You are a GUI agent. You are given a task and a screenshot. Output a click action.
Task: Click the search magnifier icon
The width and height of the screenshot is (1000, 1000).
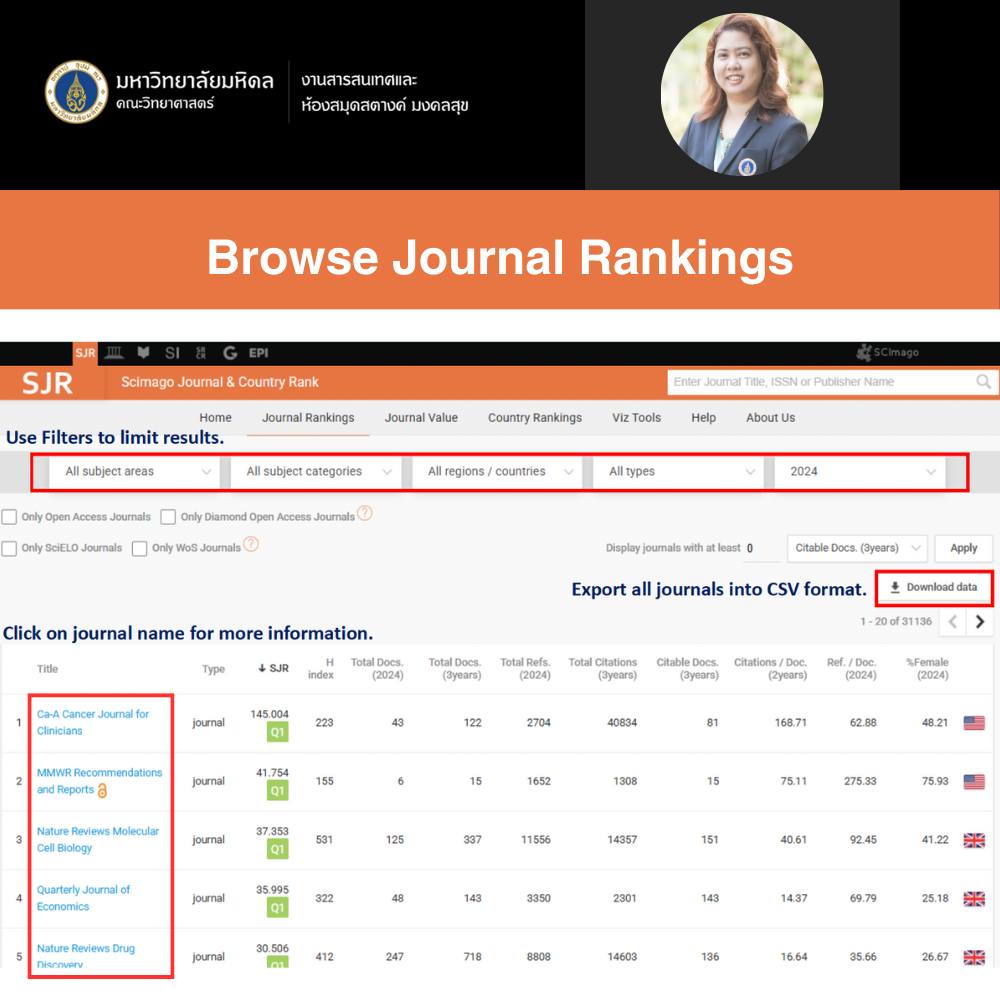click(984, 382)
